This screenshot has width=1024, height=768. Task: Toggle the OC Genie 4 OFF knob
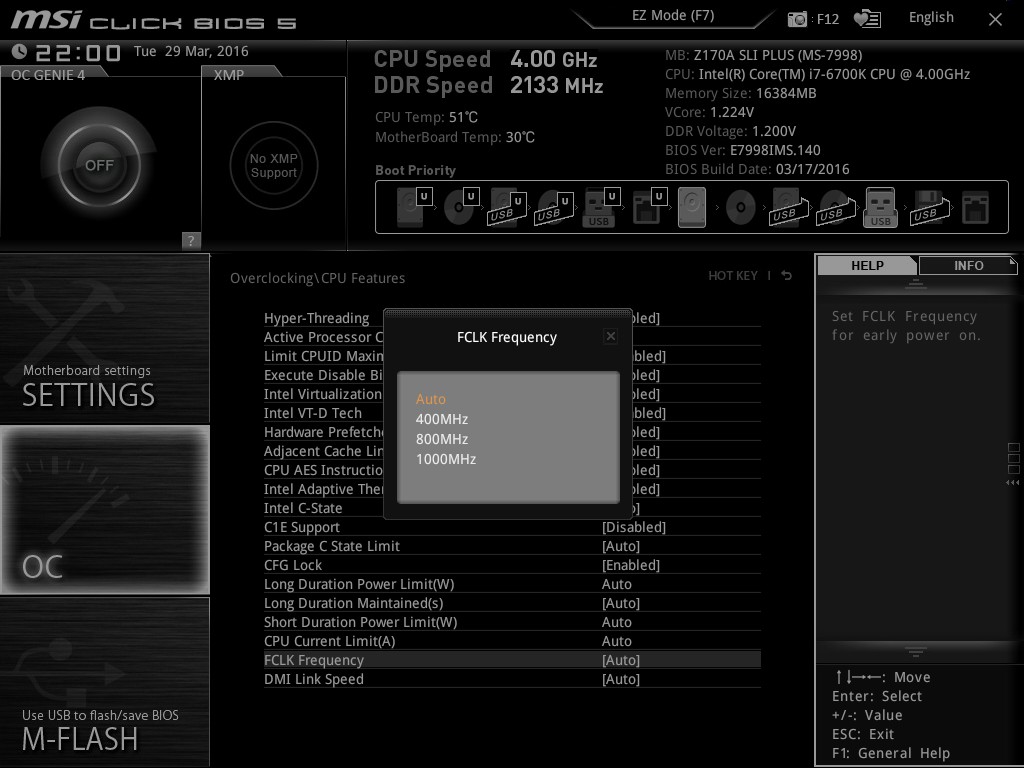point(99,165)
